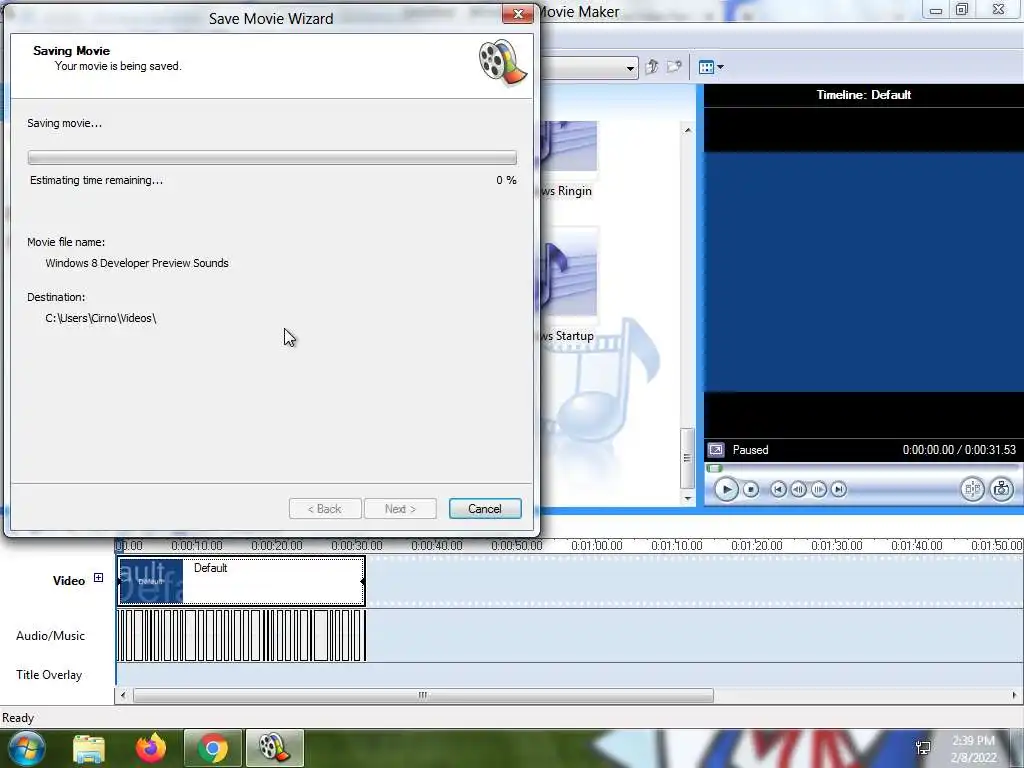Click the 0:01:00.00 mark on timeline ruler
The image size is (1024, 768).
coord(596,545)
